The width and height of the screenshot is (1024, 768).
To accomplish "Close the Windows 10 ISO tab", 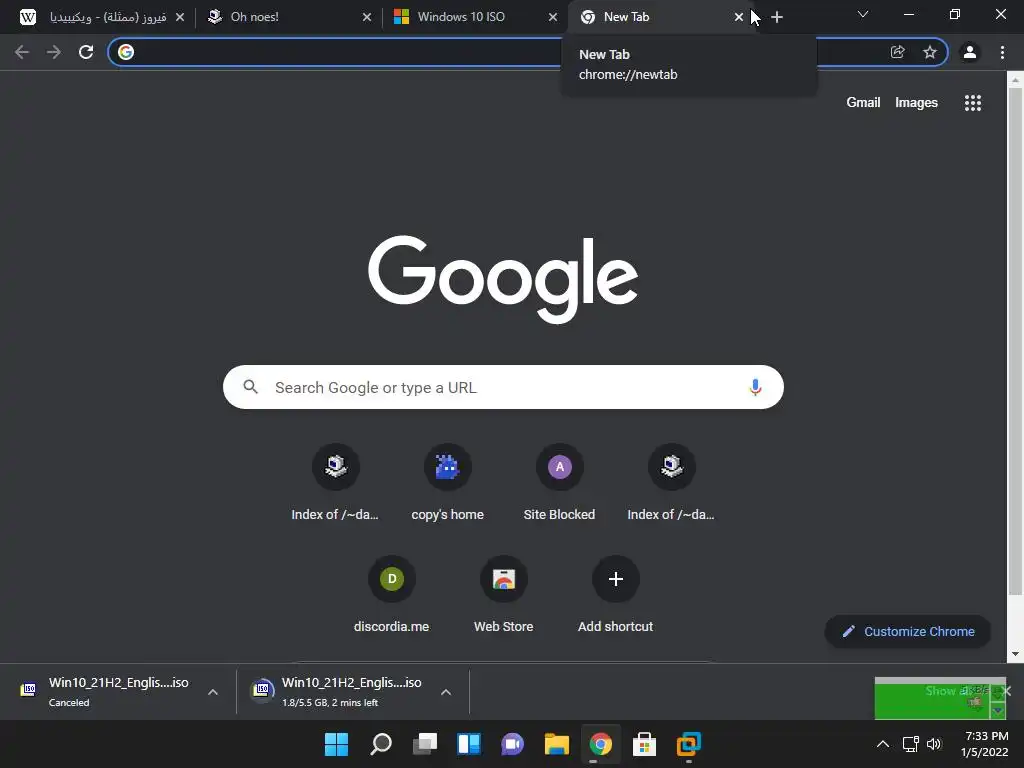I will [553, 18].
